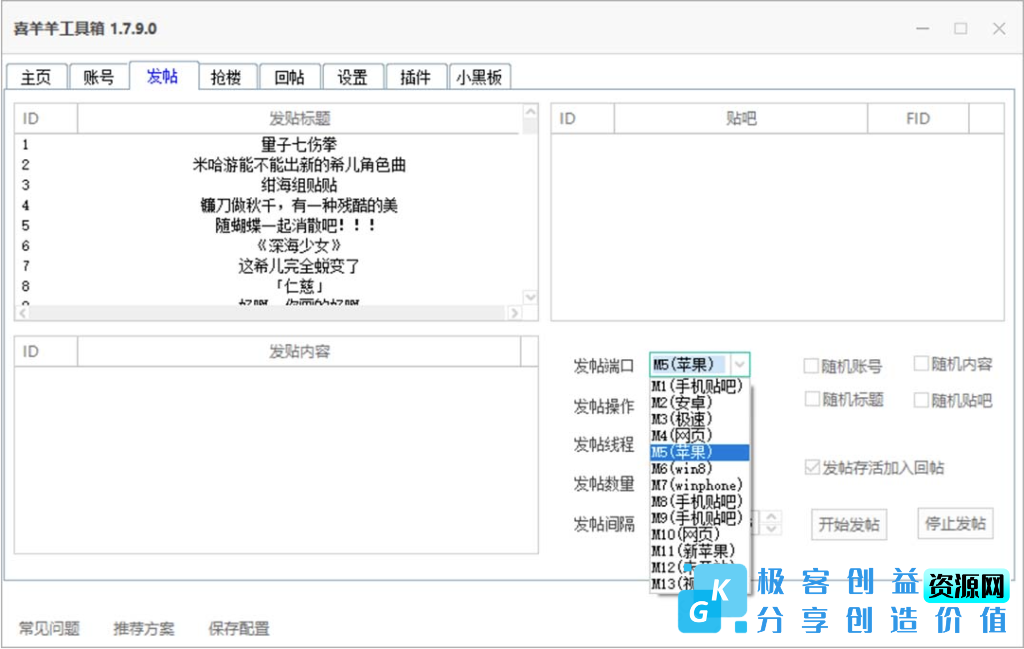Image resolution: width=1024 pixels, height=649 pixels.
Task: Switch to the 设置 tab
Action: coord(353,76)
